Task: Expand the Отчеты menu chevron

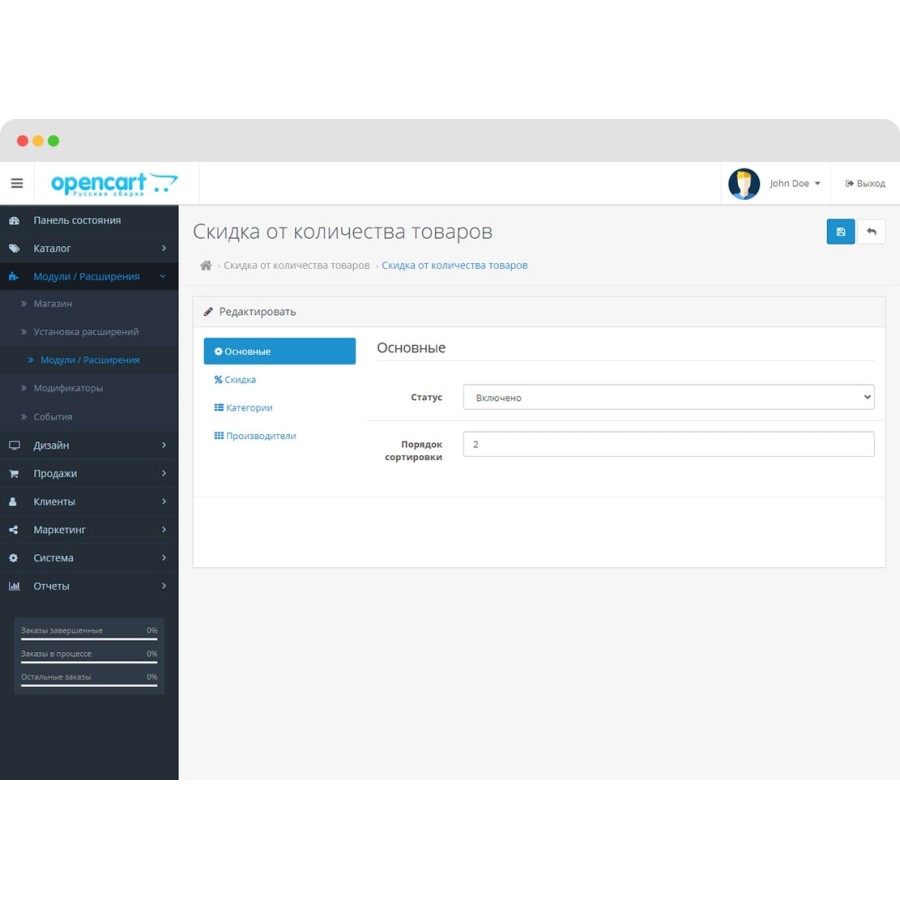Action: (x=164, y=585)
